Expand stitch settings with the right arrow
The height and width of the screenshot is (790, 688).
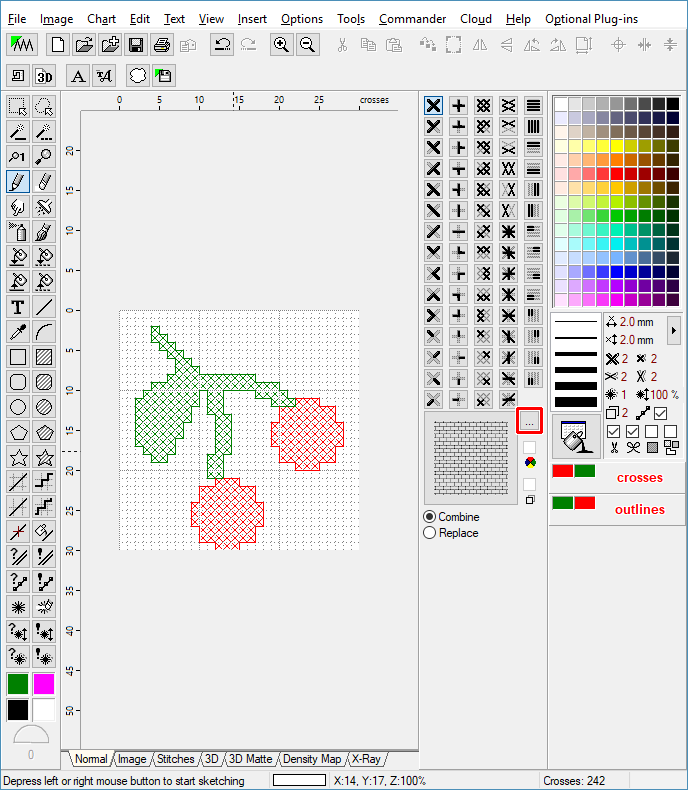[673, 329]
